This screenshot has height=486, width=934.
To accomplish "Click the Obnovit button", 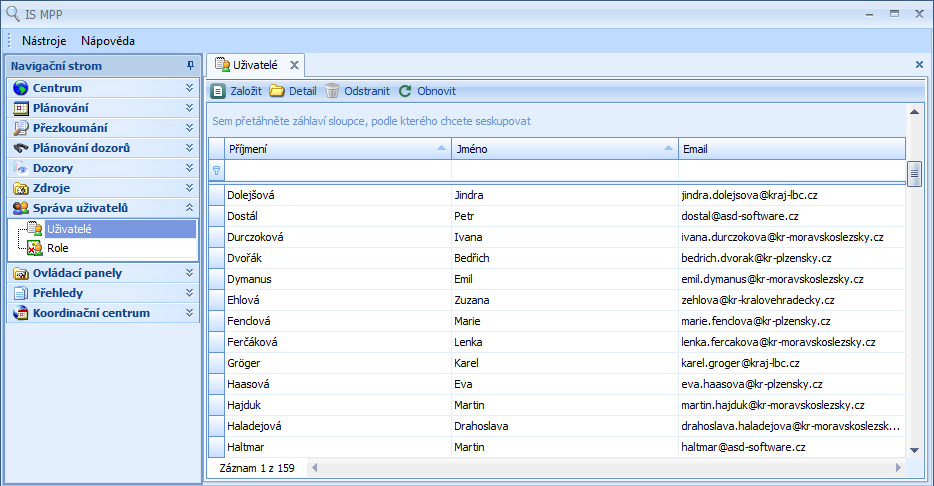I will pos(427,91).
